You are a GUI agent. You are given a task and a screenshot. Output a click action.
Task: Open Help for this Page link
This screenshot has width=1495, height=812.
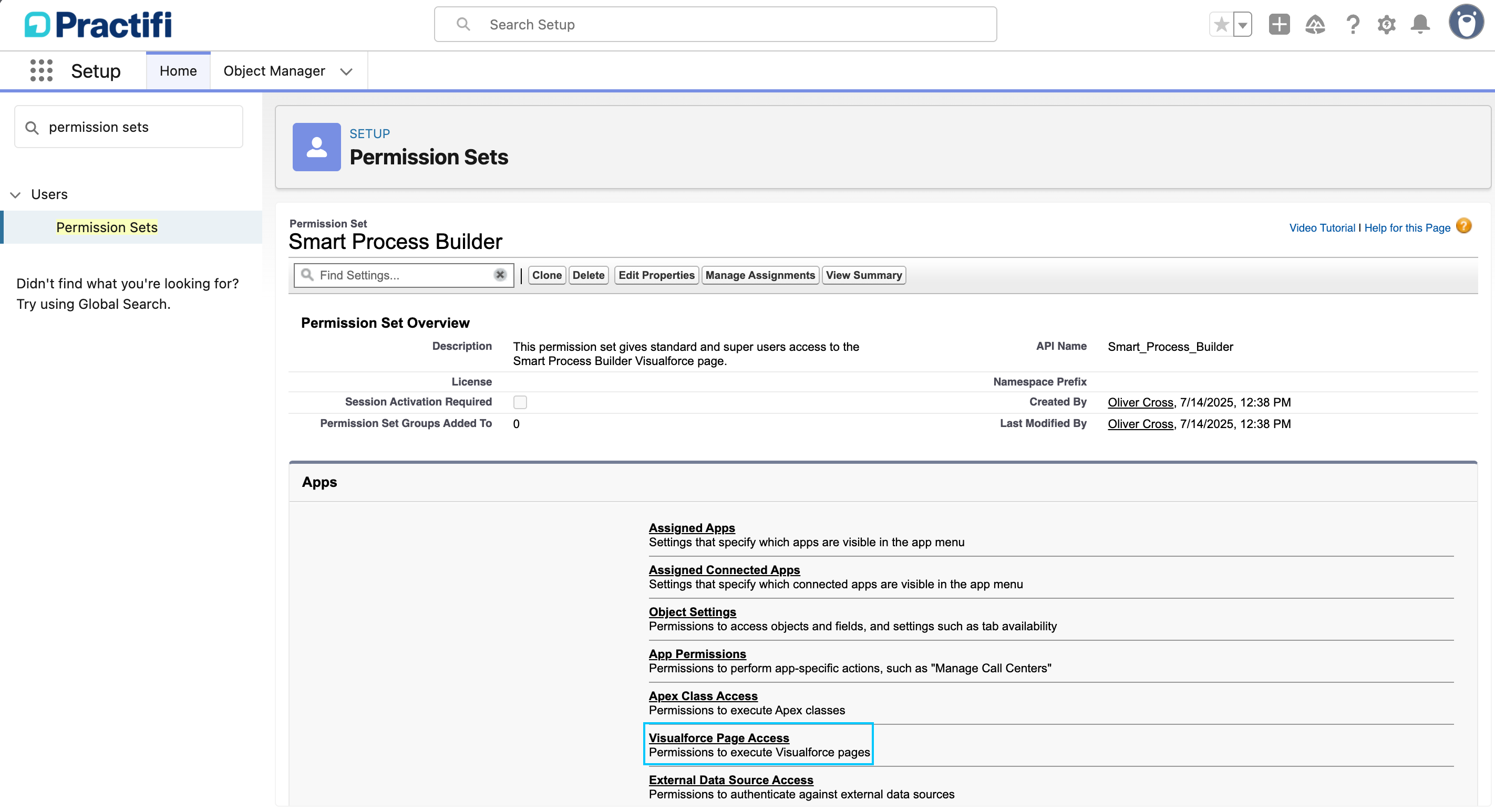coord(1407,228)
